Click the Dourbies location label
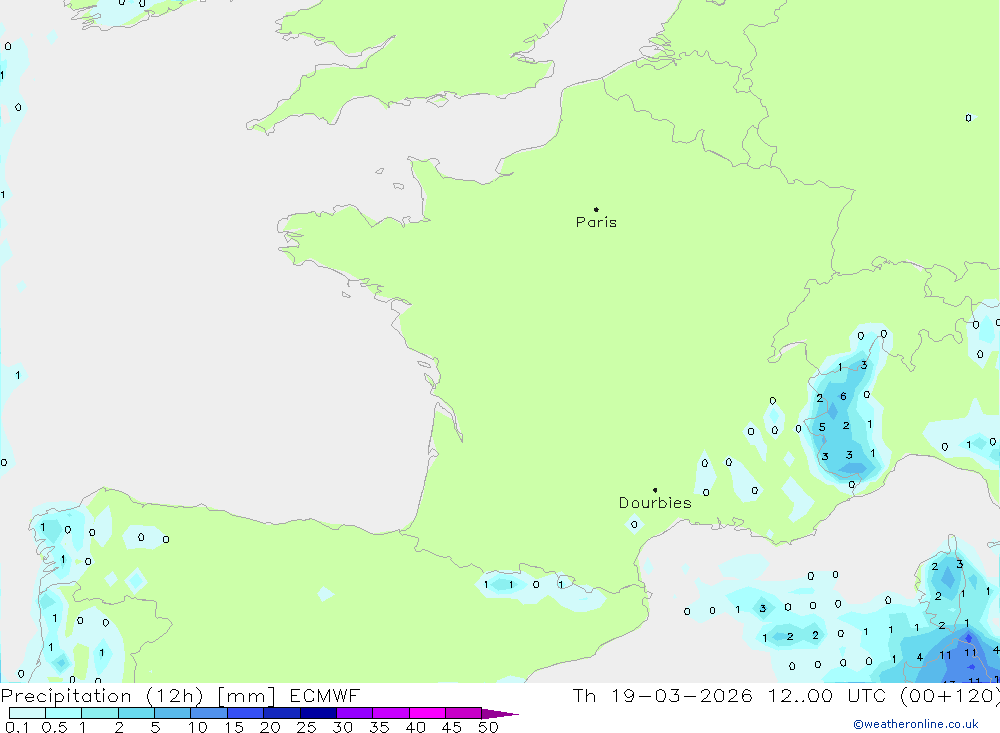Viewport: 1000px width, 733px height. [x=655, y=503]
